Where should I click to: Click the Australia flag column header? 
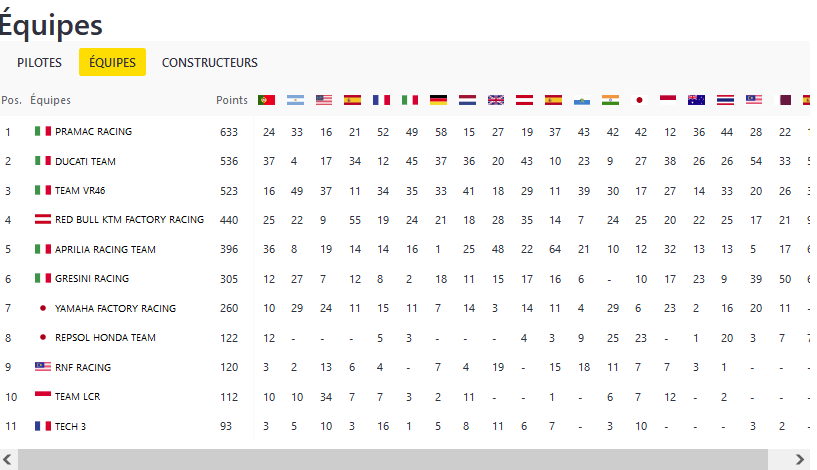coord(697,100)
